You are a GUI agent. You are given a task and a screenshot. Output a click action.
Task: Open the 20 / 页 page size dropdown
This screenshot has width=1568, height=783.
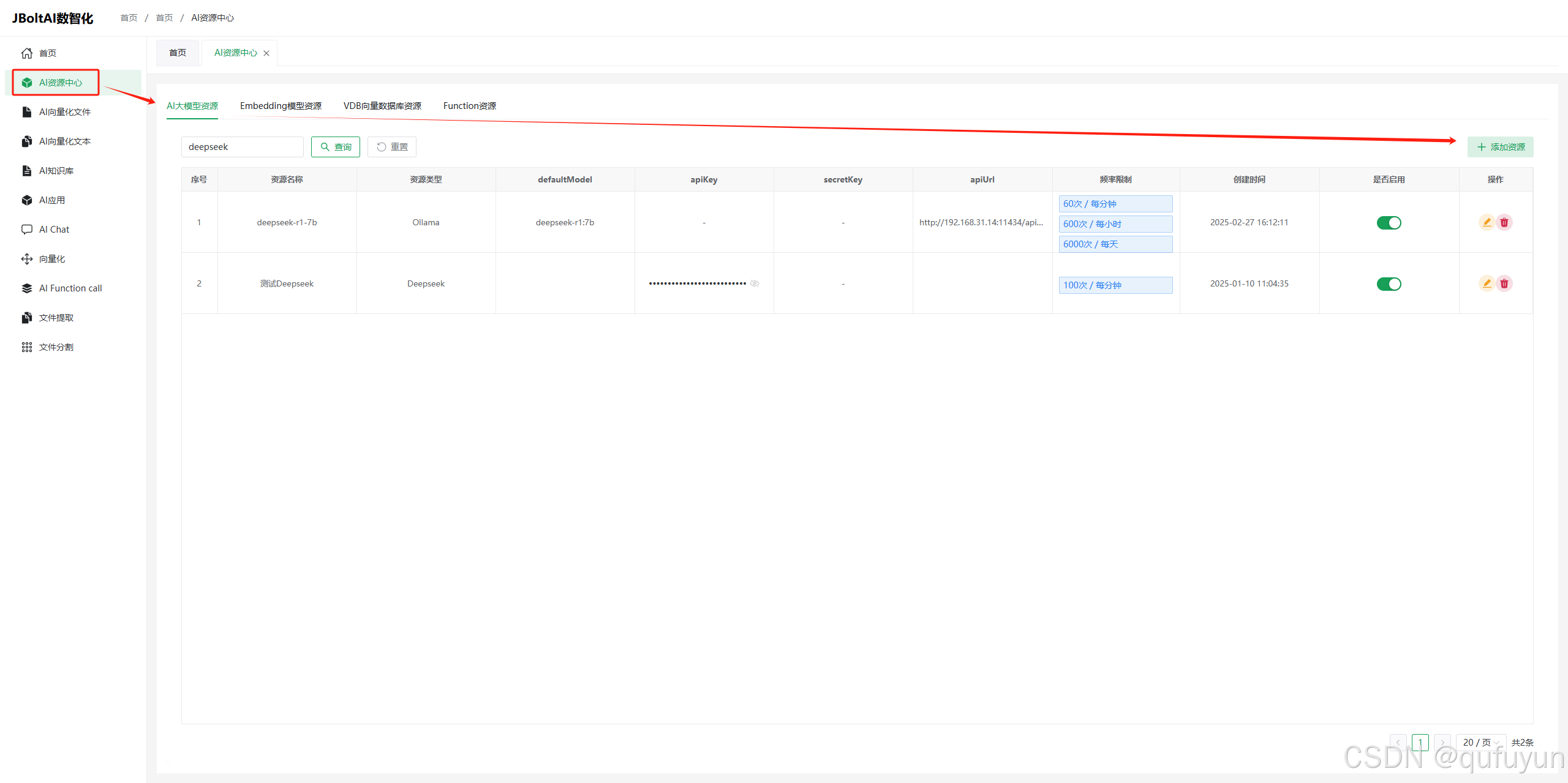(1480, 743)
